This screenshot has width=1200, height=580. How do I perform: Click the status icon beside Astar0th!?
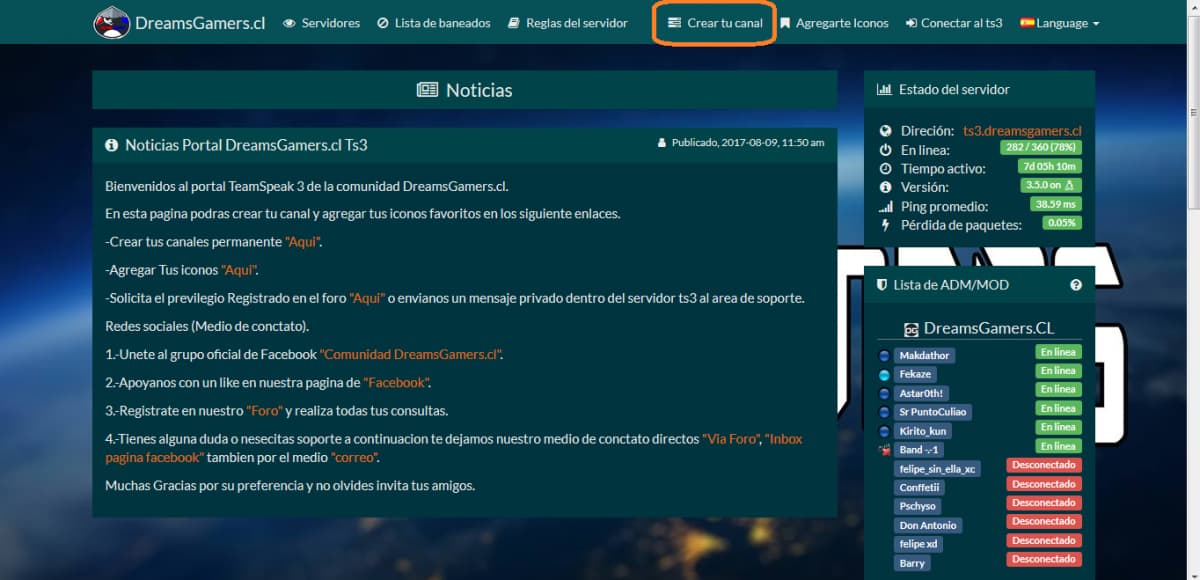pyautogui.click(x=884, y=393)
